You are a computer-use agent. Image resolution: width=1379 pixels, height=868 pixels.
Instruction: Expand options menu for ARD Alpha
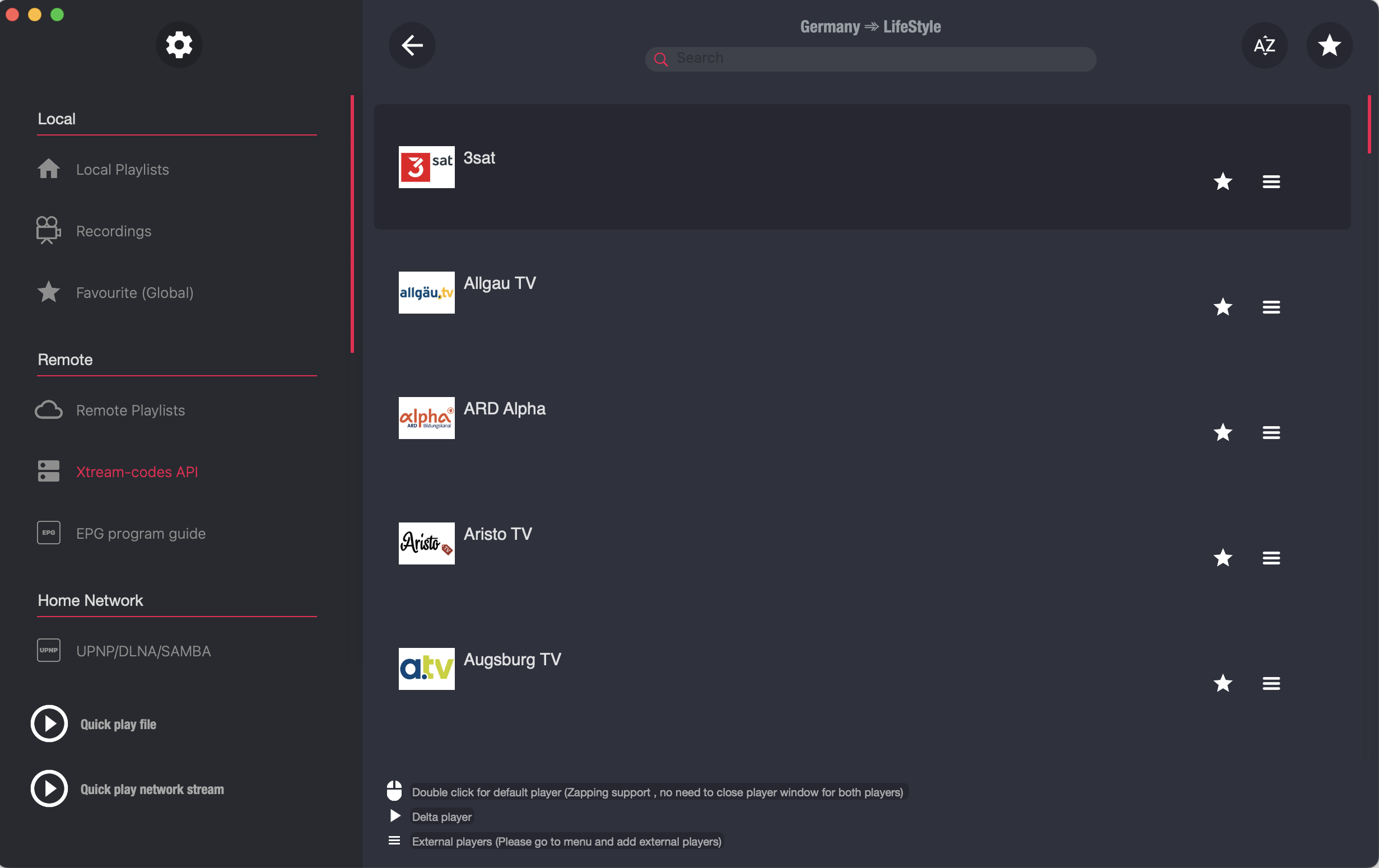point(1271,431)
